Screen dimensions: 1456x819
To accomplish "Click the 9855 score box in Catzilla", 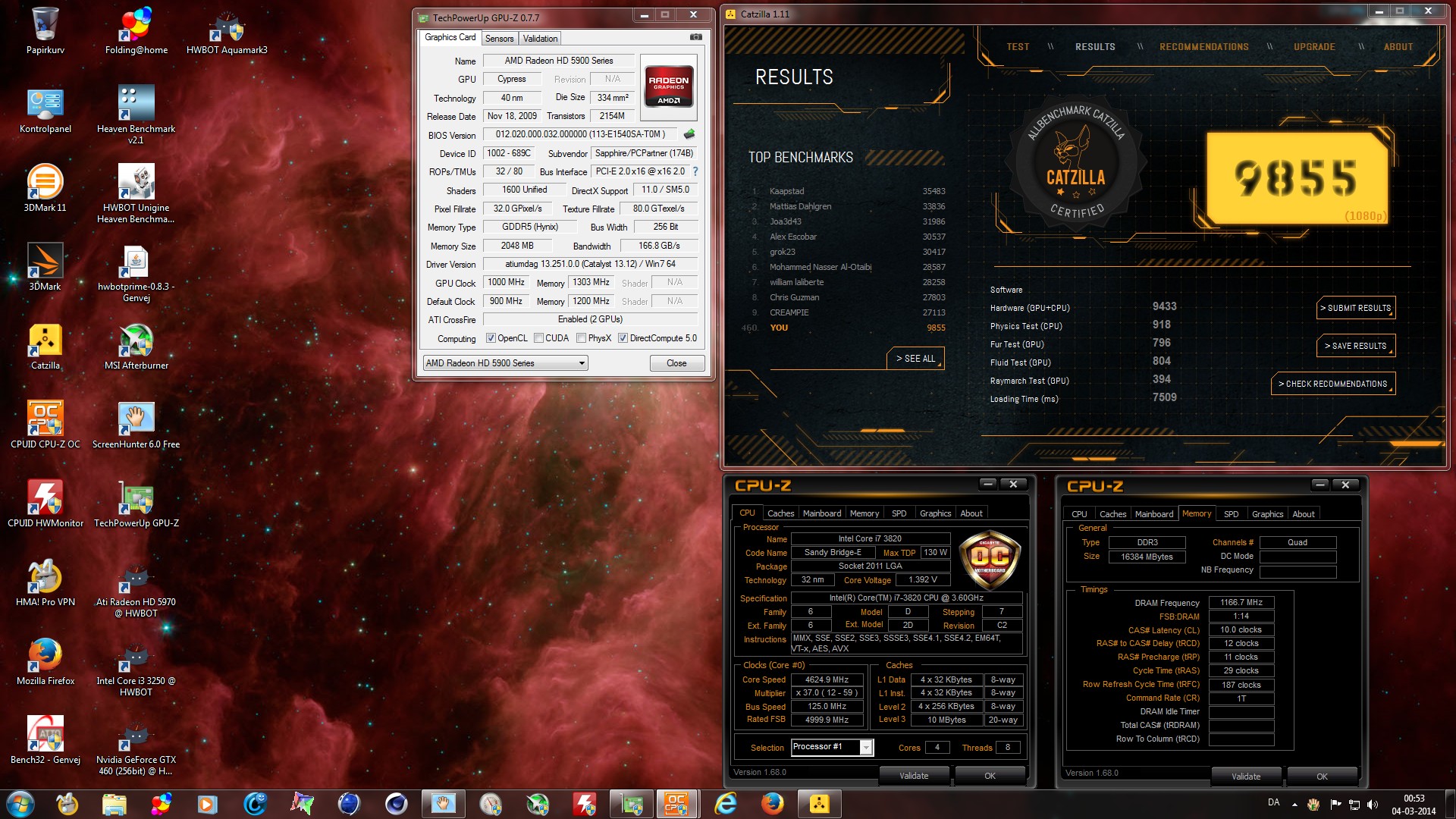I will point(1298,179).
